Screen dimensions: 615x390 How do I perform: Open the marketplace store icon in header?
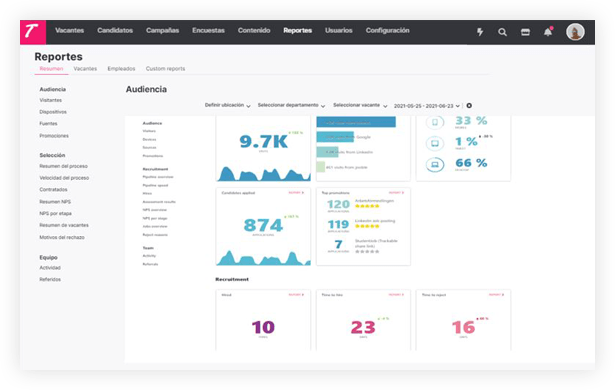click(525, 32)
